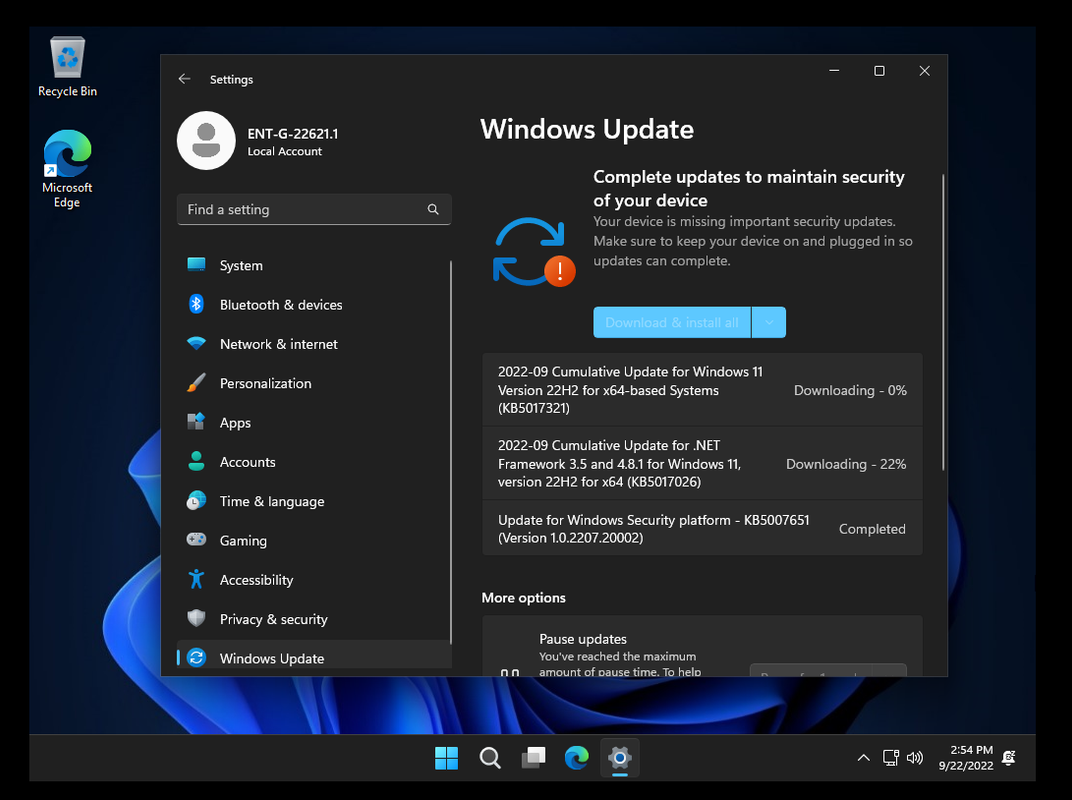Image resolution: width=1072 pixels, height=800 pixels.
Task: Click the KB5017321 cumulative update entry
Action: 702,390
